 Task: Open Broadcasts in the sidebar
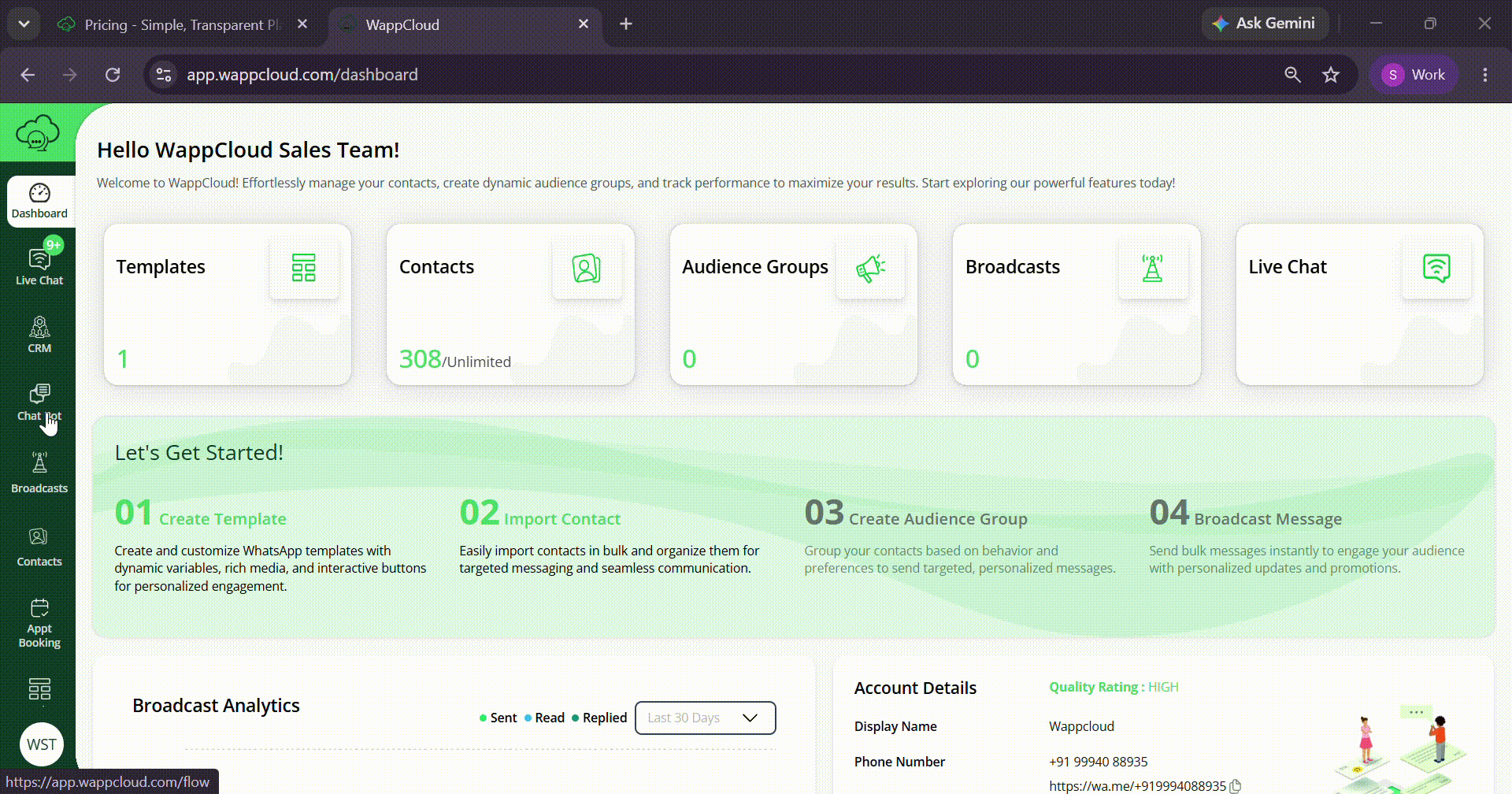(39, 473)
